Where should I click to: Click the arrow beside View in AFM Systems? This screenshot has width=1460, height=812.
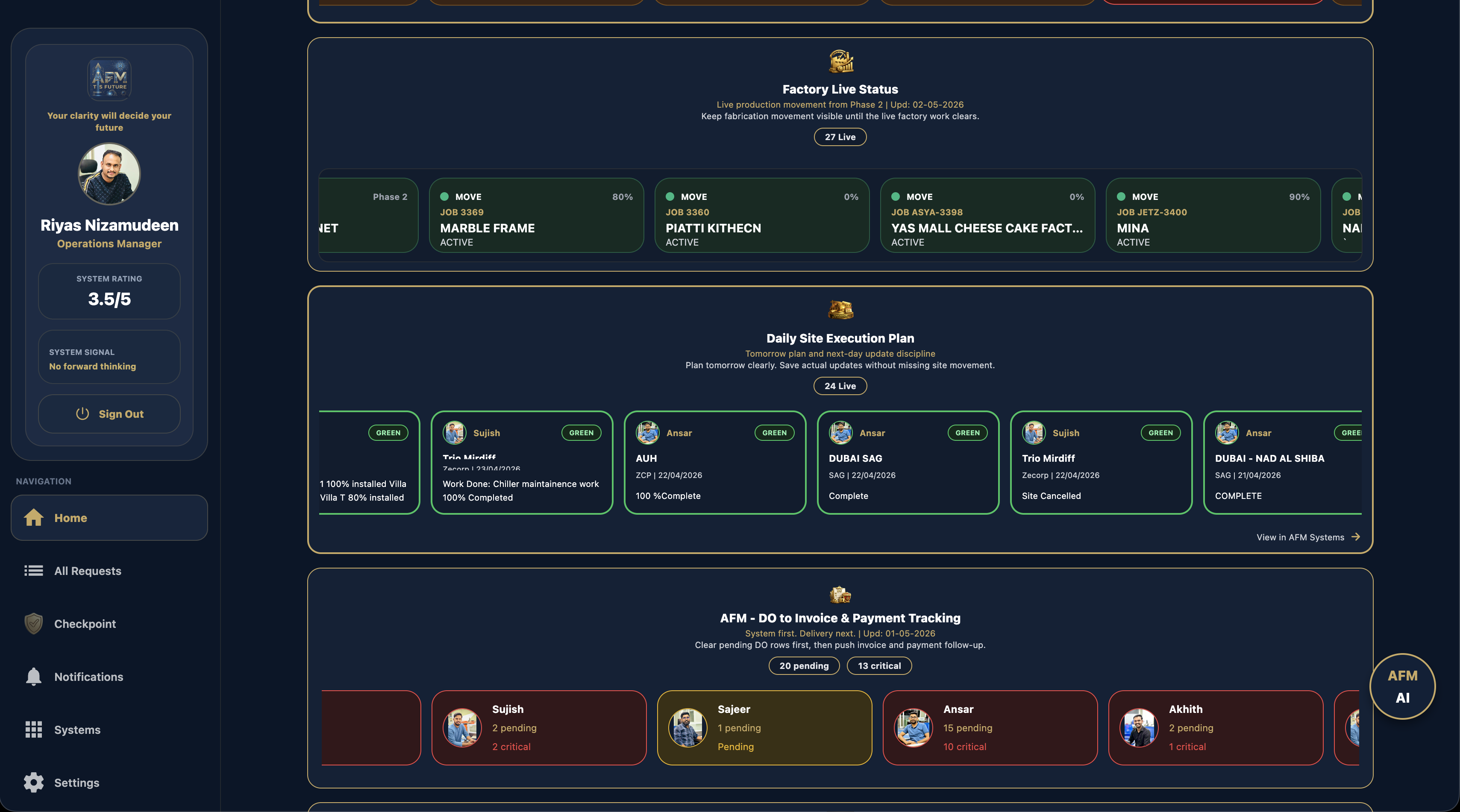tap(1356, 536)
